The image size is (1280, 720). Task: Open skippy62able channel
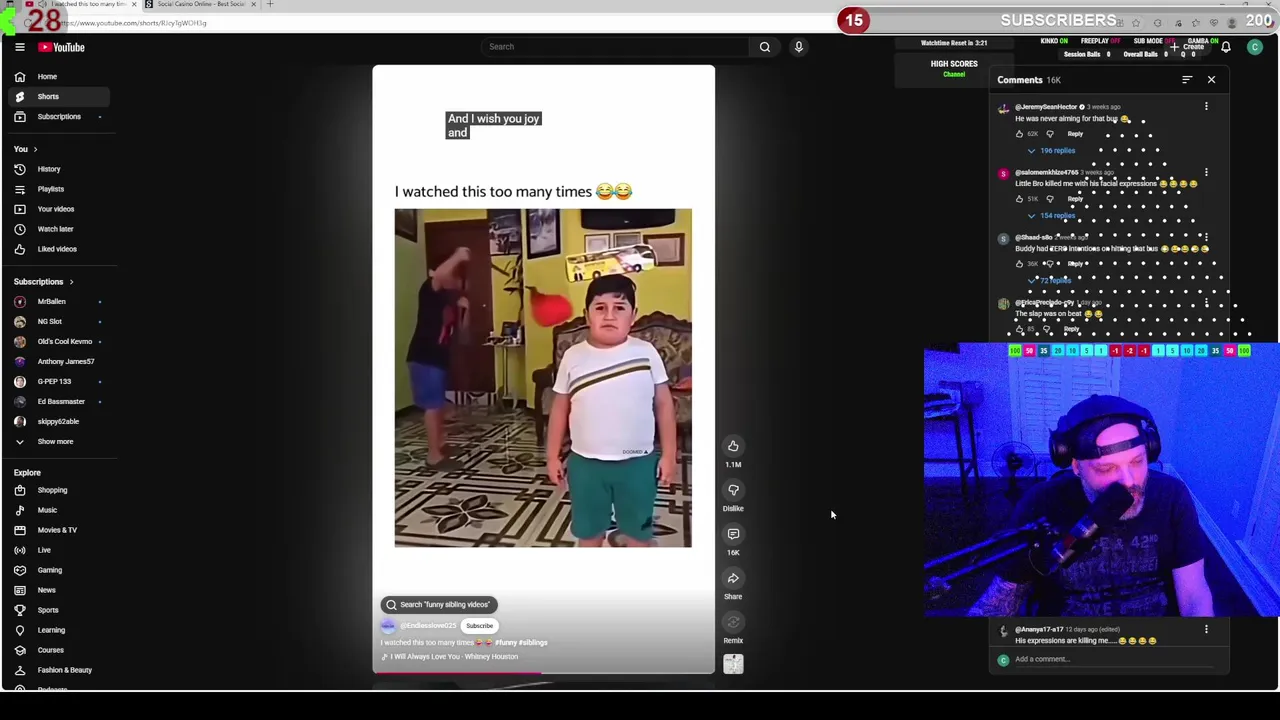[57, 421]
